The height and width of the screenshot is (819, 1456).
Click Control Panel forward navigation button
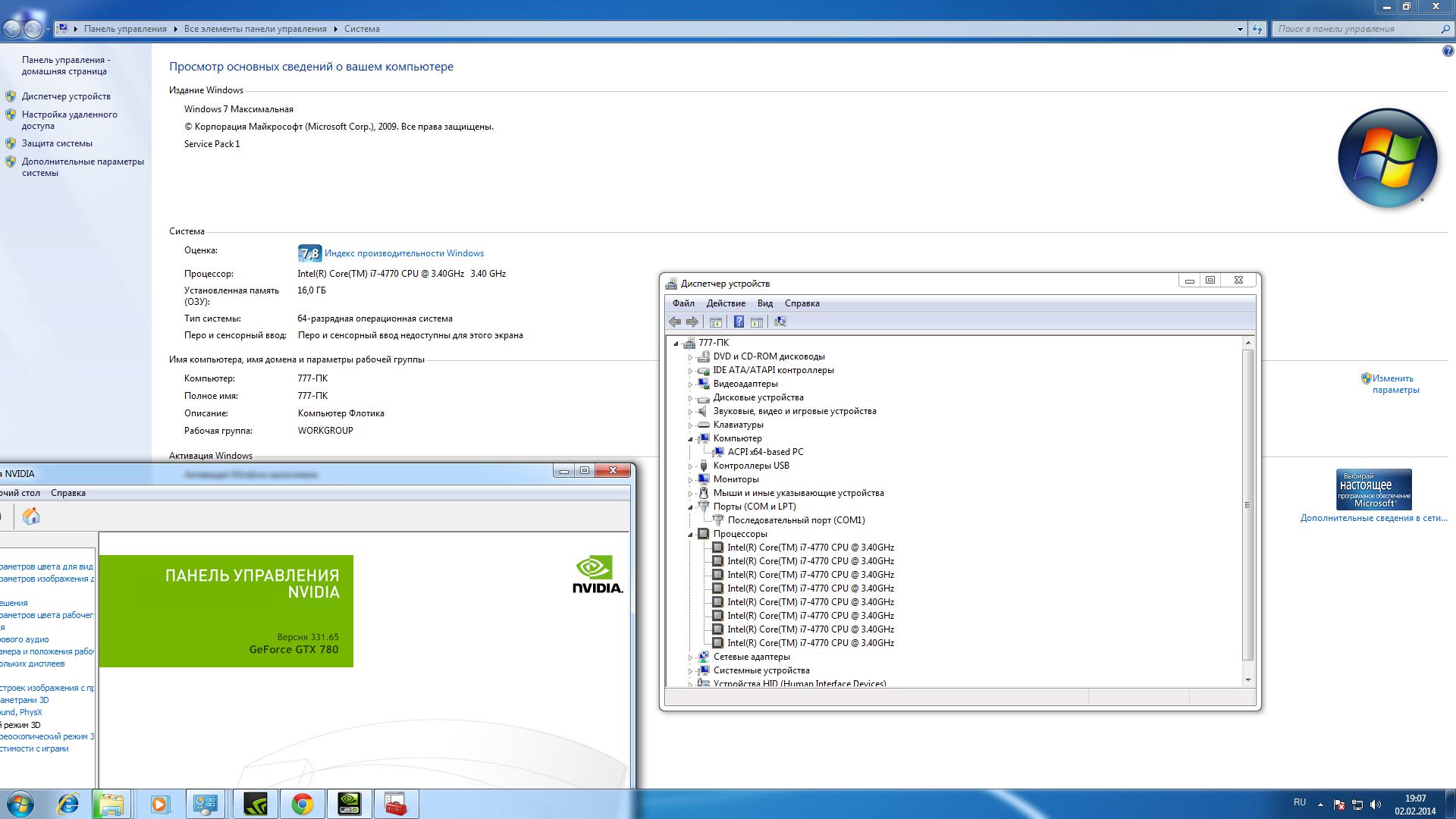pos(33,29)
